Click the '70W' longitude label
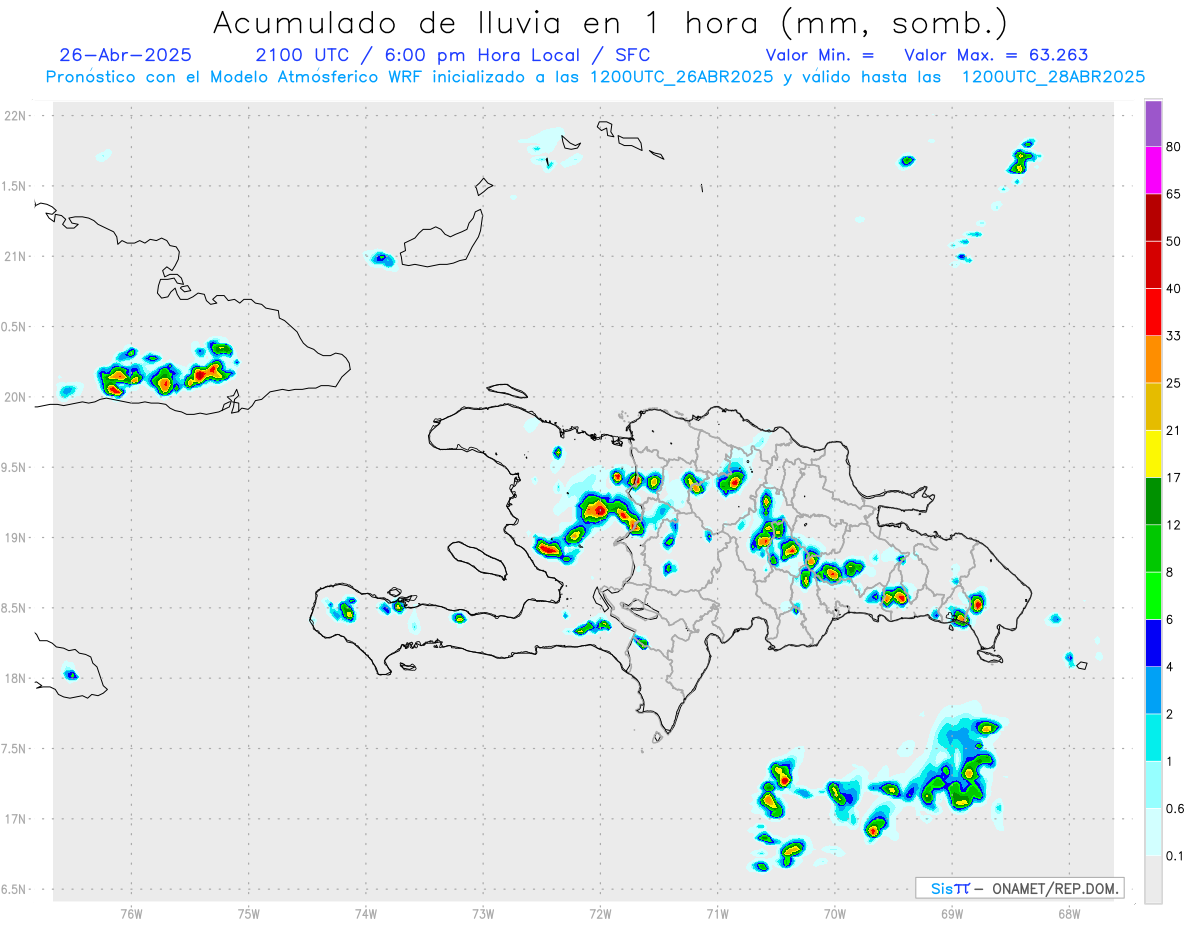 pyautogui.click(x=835, y=914)
